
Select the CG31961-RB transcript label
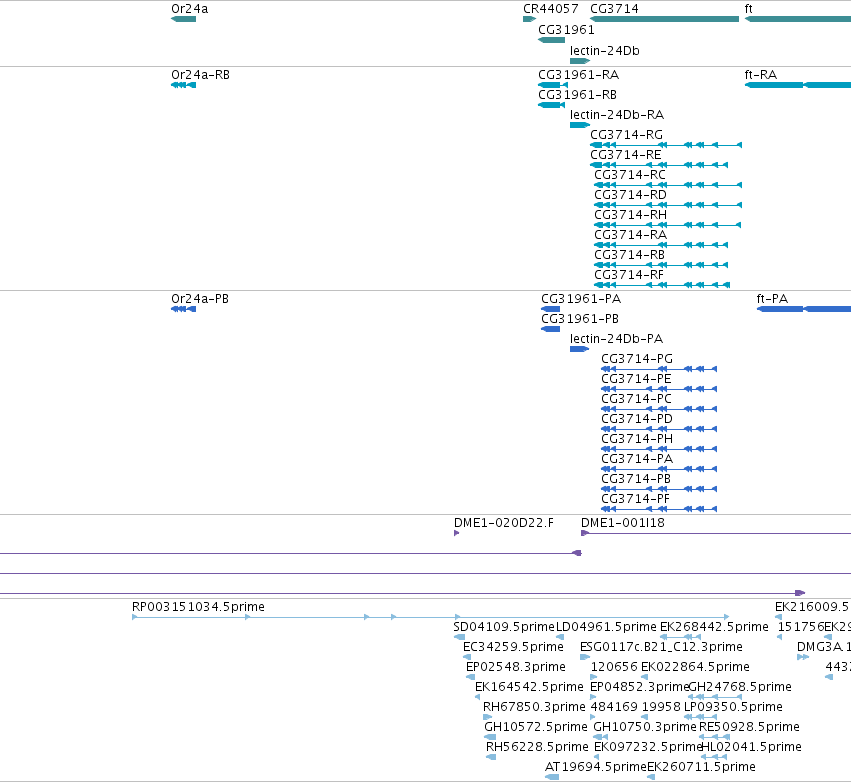click(x=577, y=95)
